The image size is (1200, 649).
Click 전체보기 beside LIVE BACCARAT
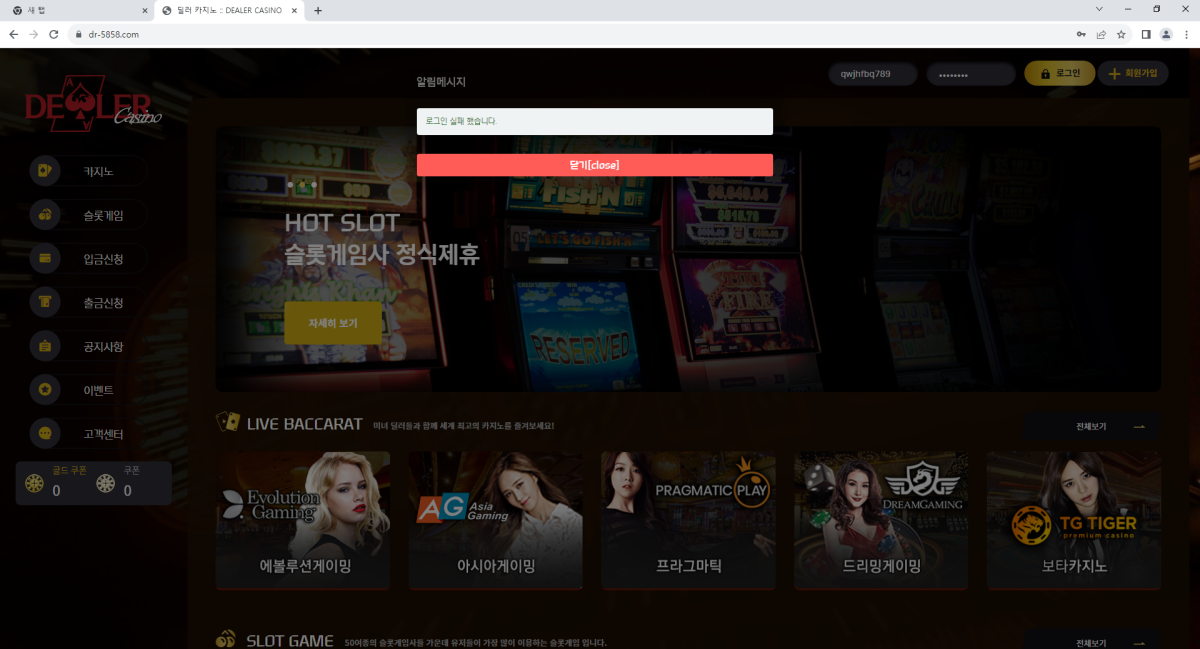coord(1092,426)
